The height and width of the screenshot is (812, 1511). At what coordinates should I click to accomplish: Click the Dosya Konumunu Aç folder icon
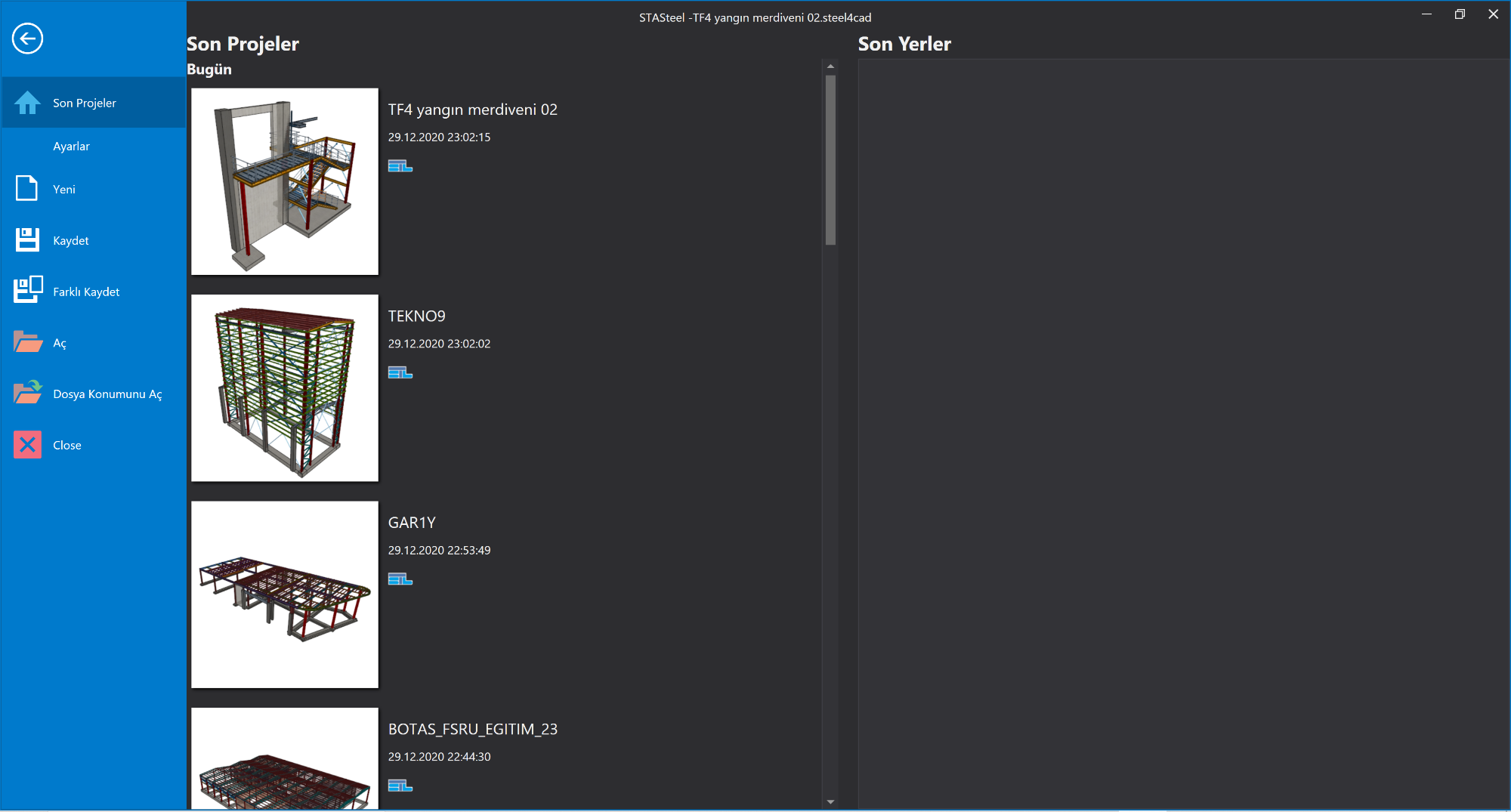(27, 394)
